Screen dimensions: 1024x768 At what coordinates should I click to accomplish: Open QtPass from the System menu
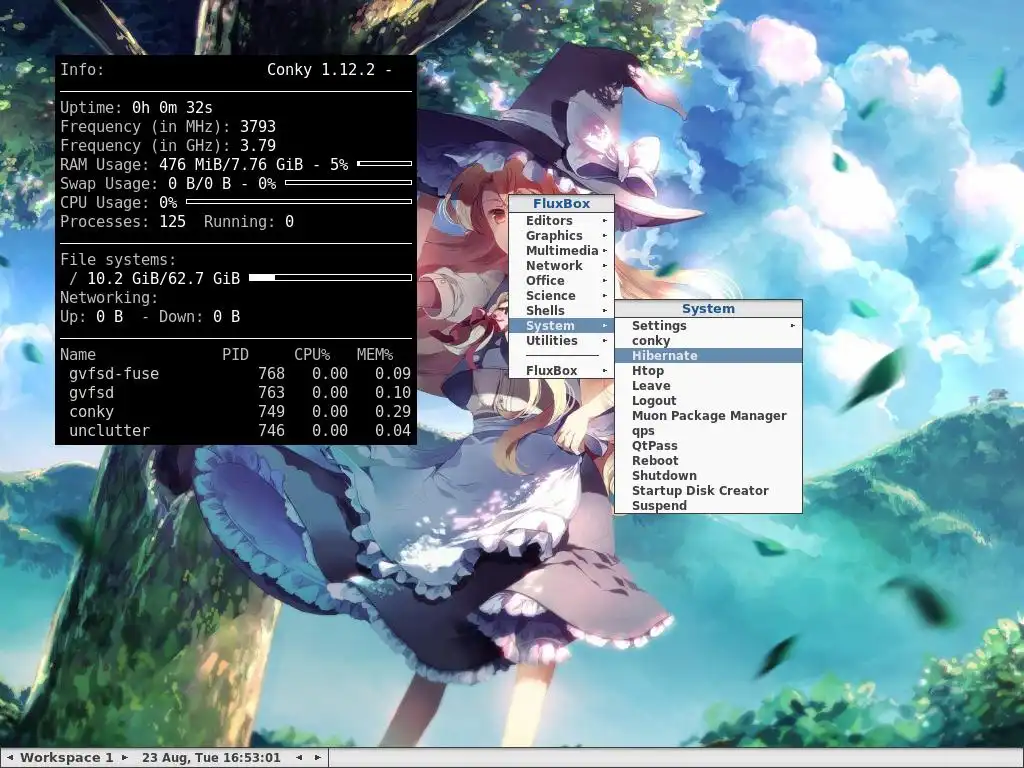708,445
